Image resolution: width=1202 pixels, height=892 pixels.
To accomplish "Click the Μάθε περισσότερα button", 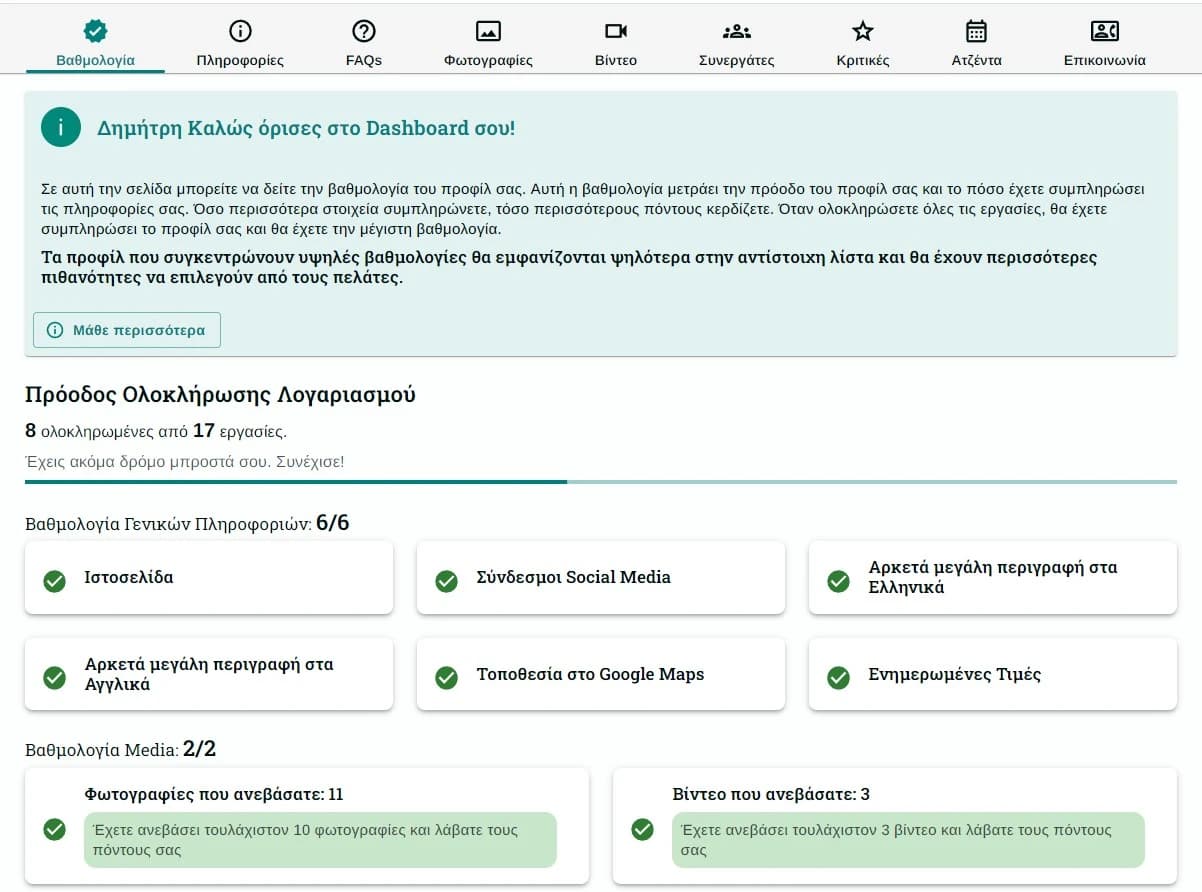I will [127, 330].
